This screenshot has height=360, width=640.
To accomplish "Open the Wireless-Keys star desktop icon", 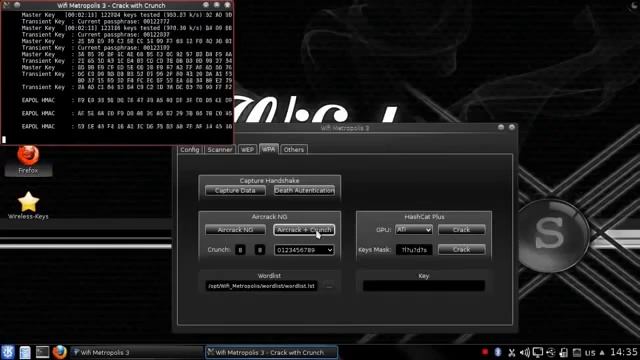I will [x=28, y=206].
